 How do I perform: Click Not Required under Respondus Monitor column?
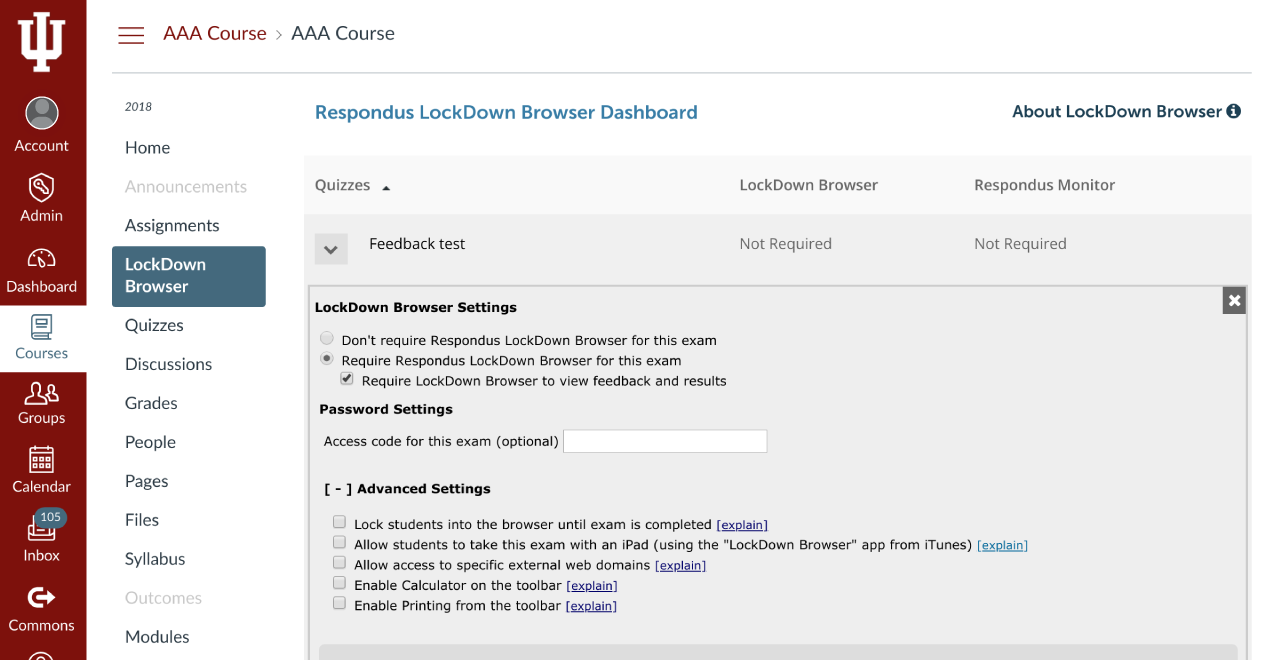click(x=1020, y=244)
